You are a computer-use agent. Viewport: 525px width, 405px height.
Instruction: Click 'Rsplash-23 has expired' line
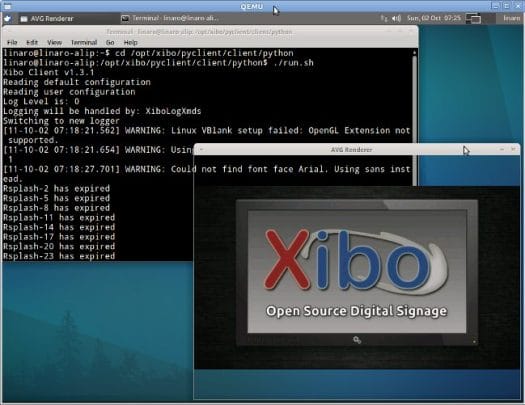59,256
